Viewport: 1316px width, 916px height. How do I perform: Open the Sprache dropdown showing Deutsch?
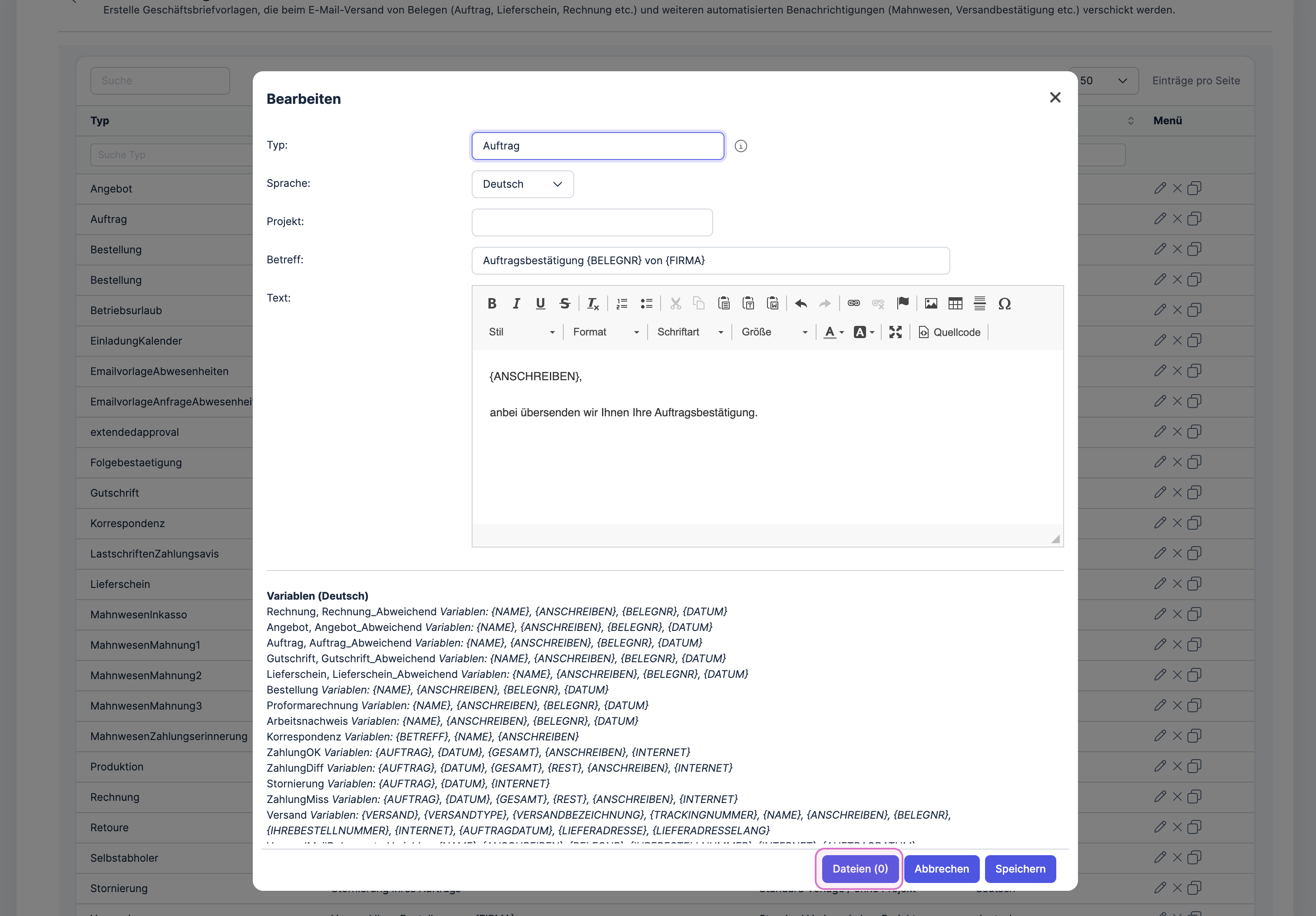[x=522, y=184]
